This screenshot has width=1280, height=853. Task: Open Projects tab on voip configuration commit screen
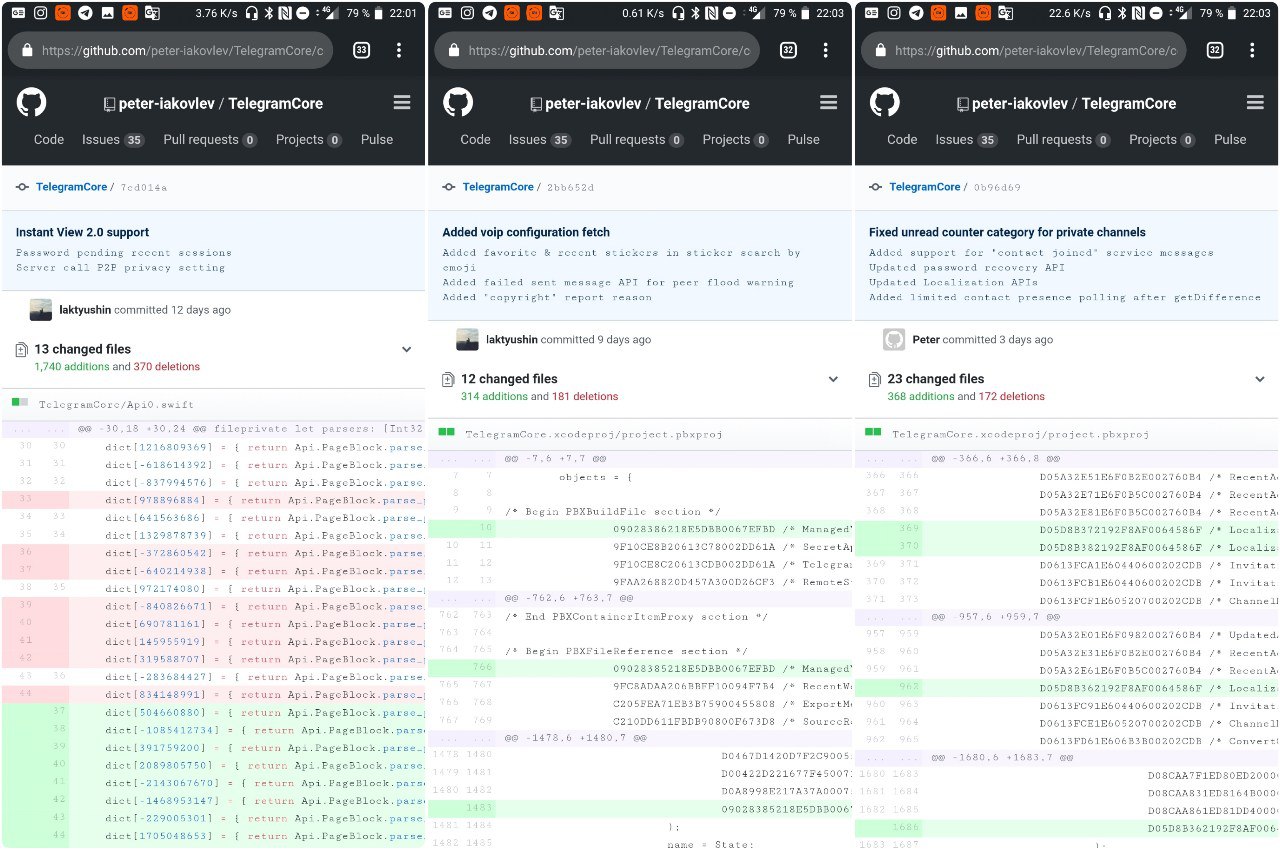(x=736, y=140)
